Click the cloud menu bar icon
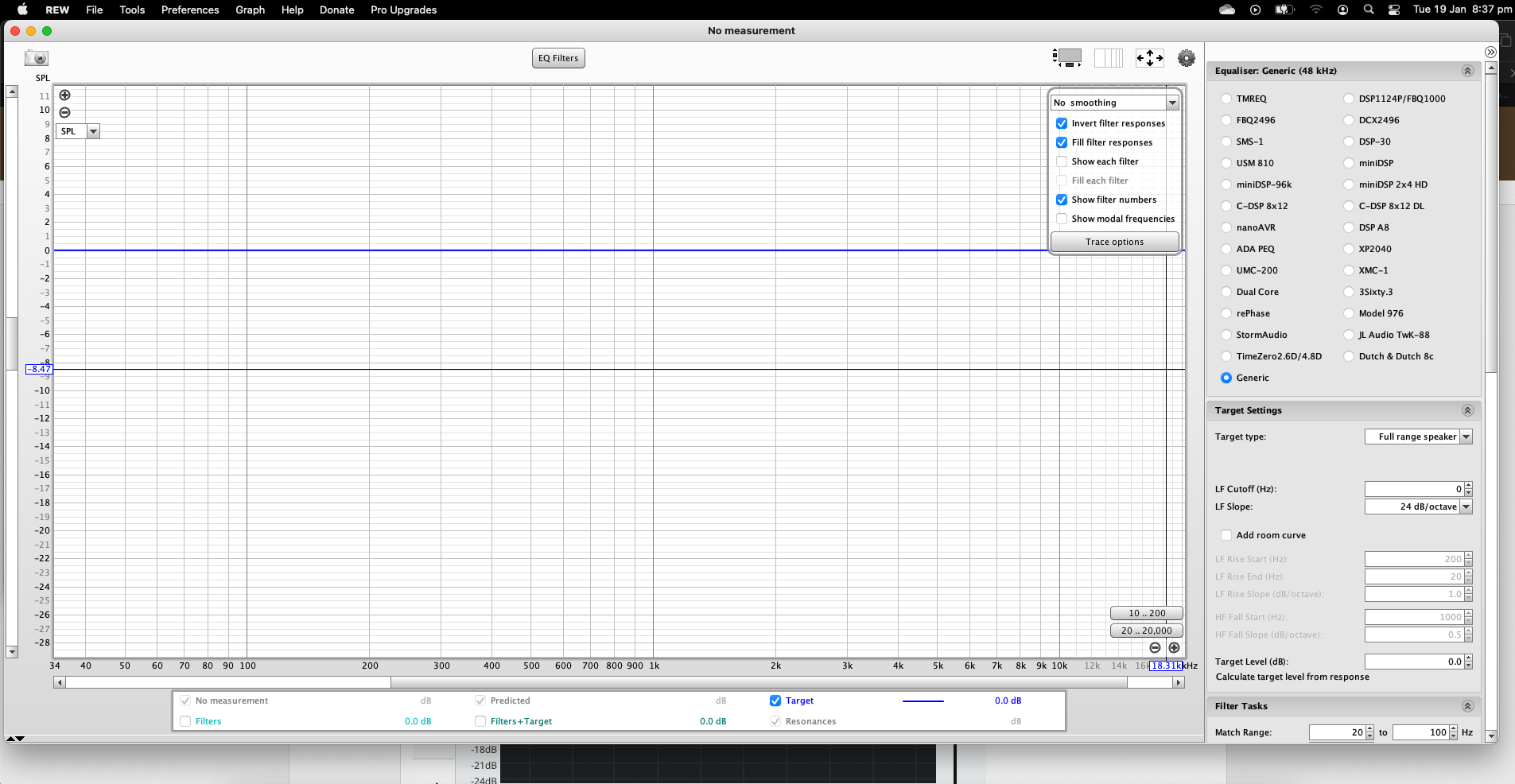The height and width of the screenshot is (784, 1515). click(x=1227, y=10)
